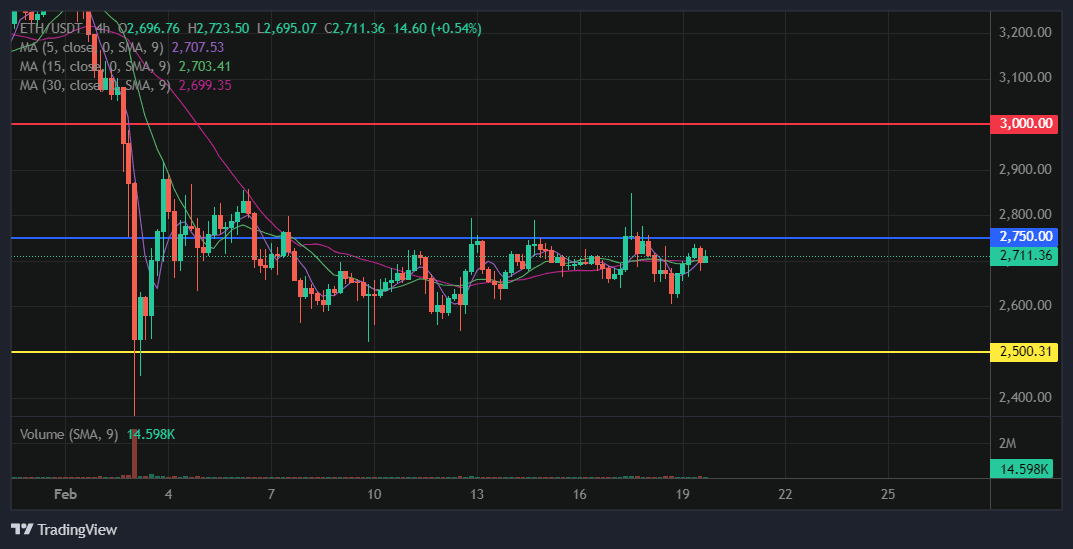Click the change value 14.60 (+0.54%)
Image resolution: width=1073 pixels, height=549 pixels.
point(437,29)
